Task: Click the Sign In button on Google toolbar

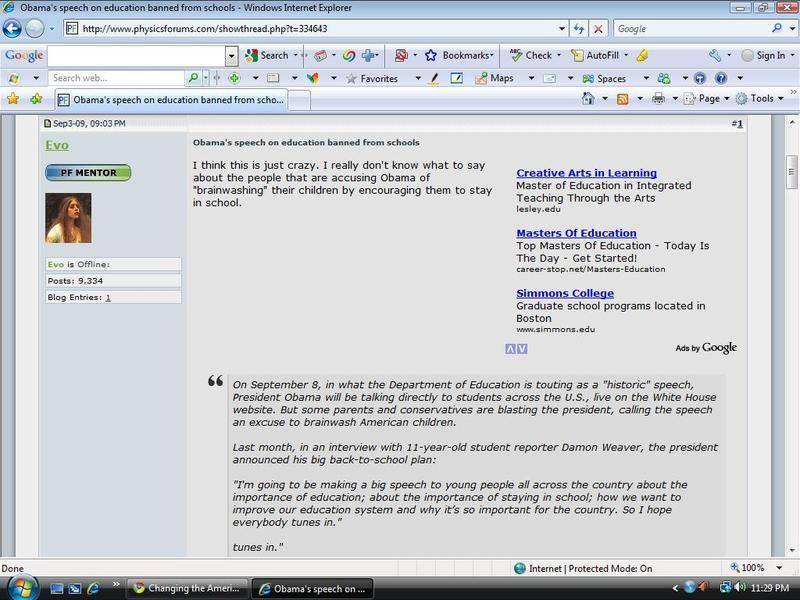Action: pos(764,55)
